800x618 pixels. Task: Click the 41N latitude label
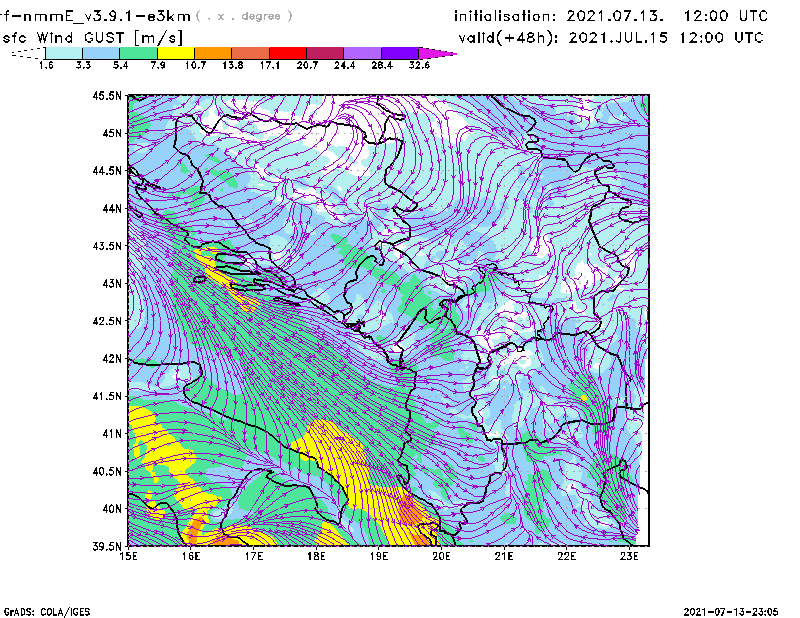[x=112, y=434]
